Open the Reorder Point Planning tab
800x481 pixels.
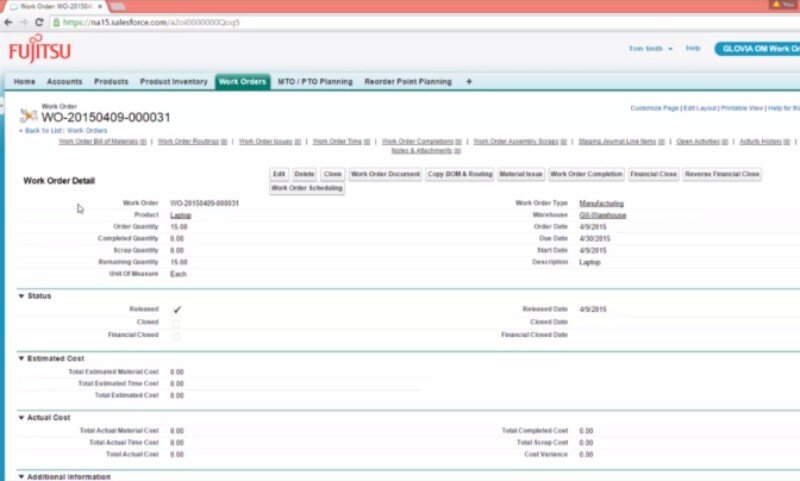(x=407, y=81)
